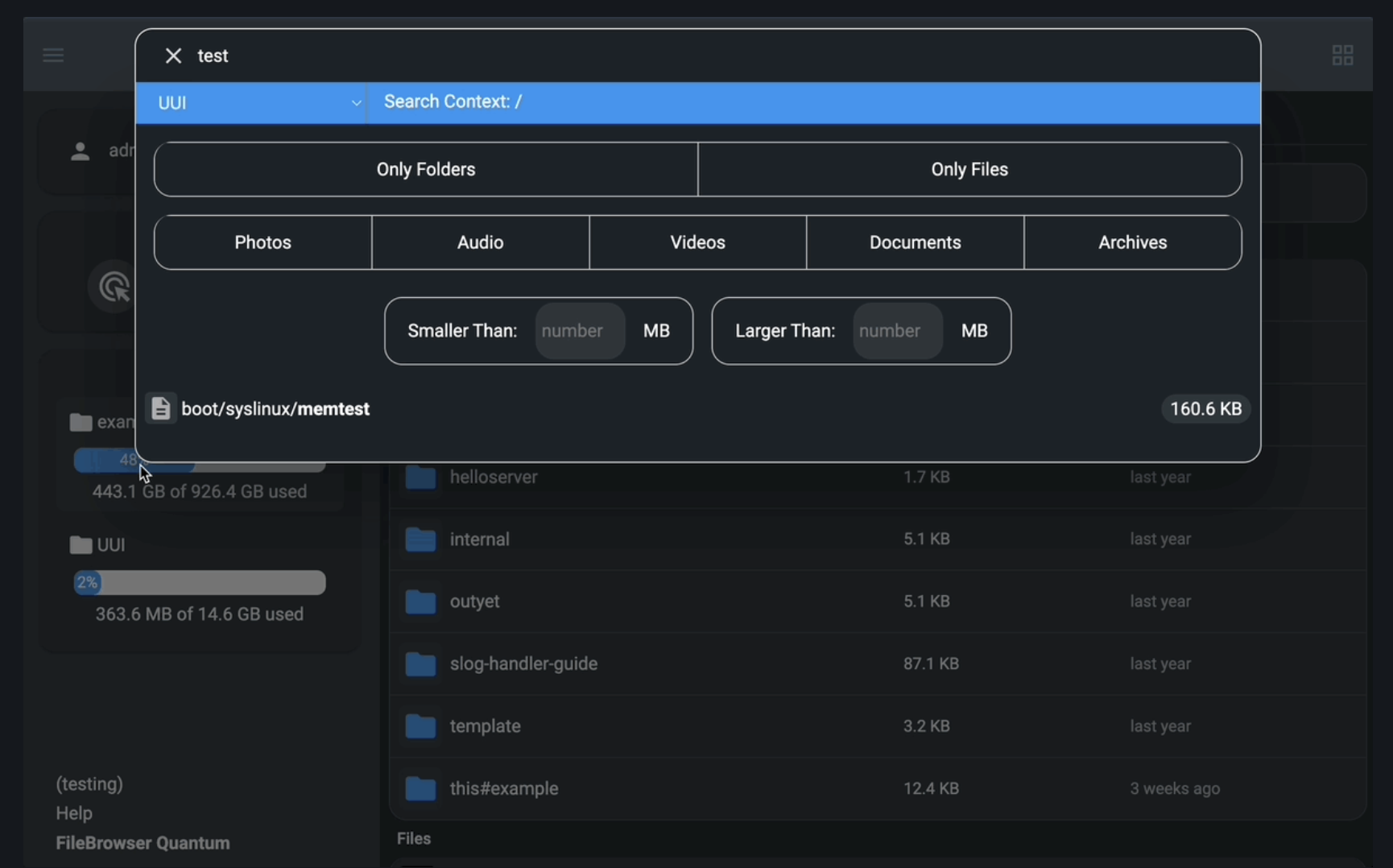The image size is (1393, 868).
Task: Click the '363.6 MB of 14.6 GB used' text
Action: [x=200, y=614]
